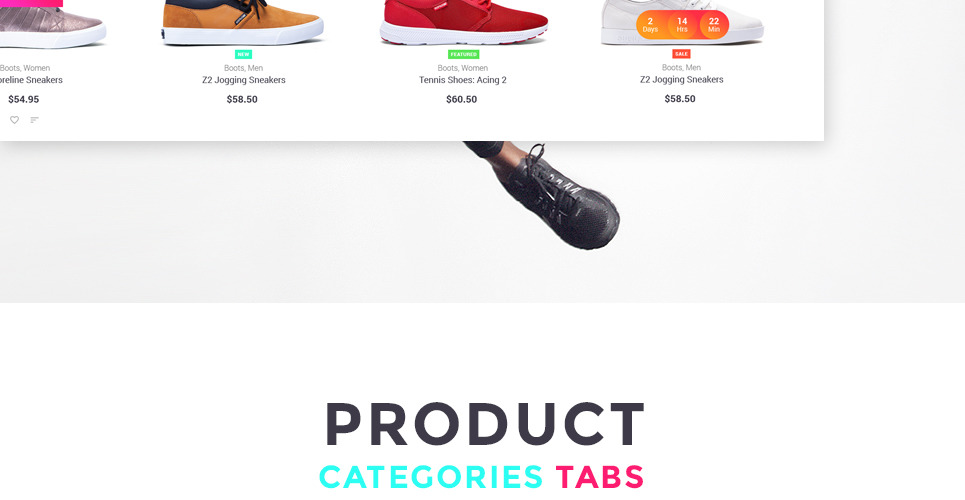Open Z2 Jogging Sneakers under NEW badge
This screenshot has width=965, height=500.
[244, 80]
